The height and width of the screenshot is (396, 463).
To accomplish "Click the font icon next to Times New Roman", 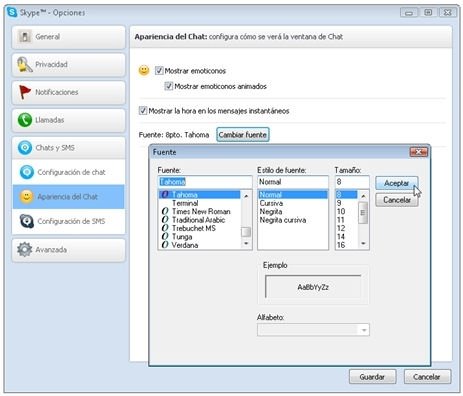I will click(x=165, y=211).
